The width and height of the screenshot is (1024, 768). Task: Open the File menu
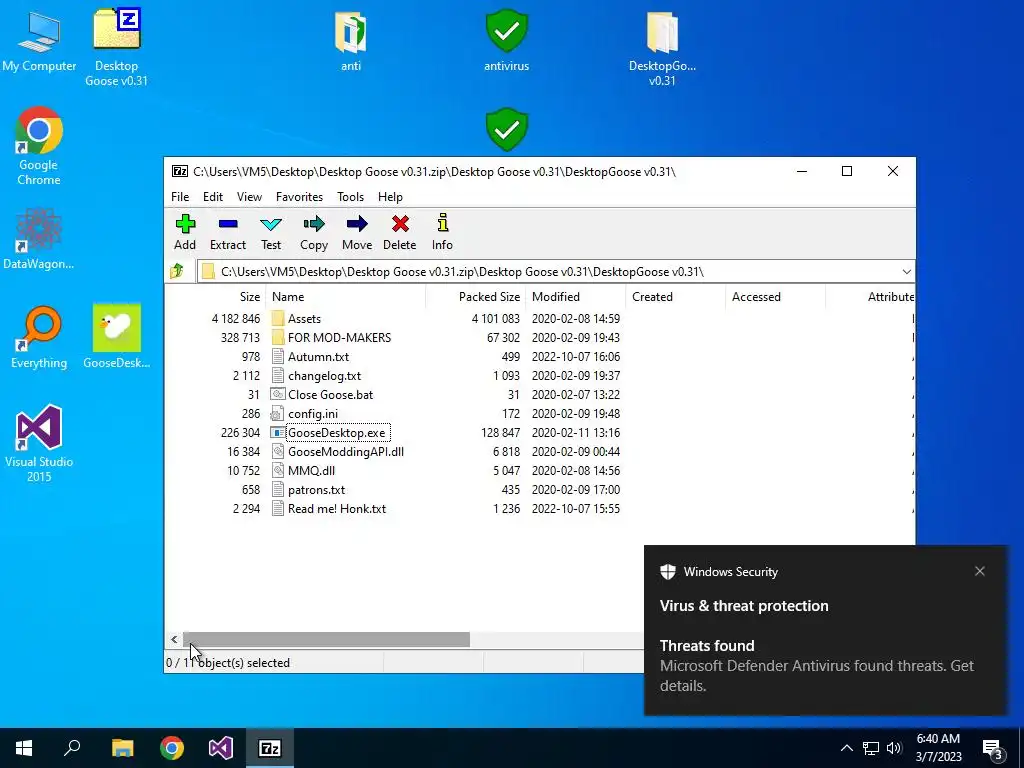pyautogui.click(x=180, y=197)
